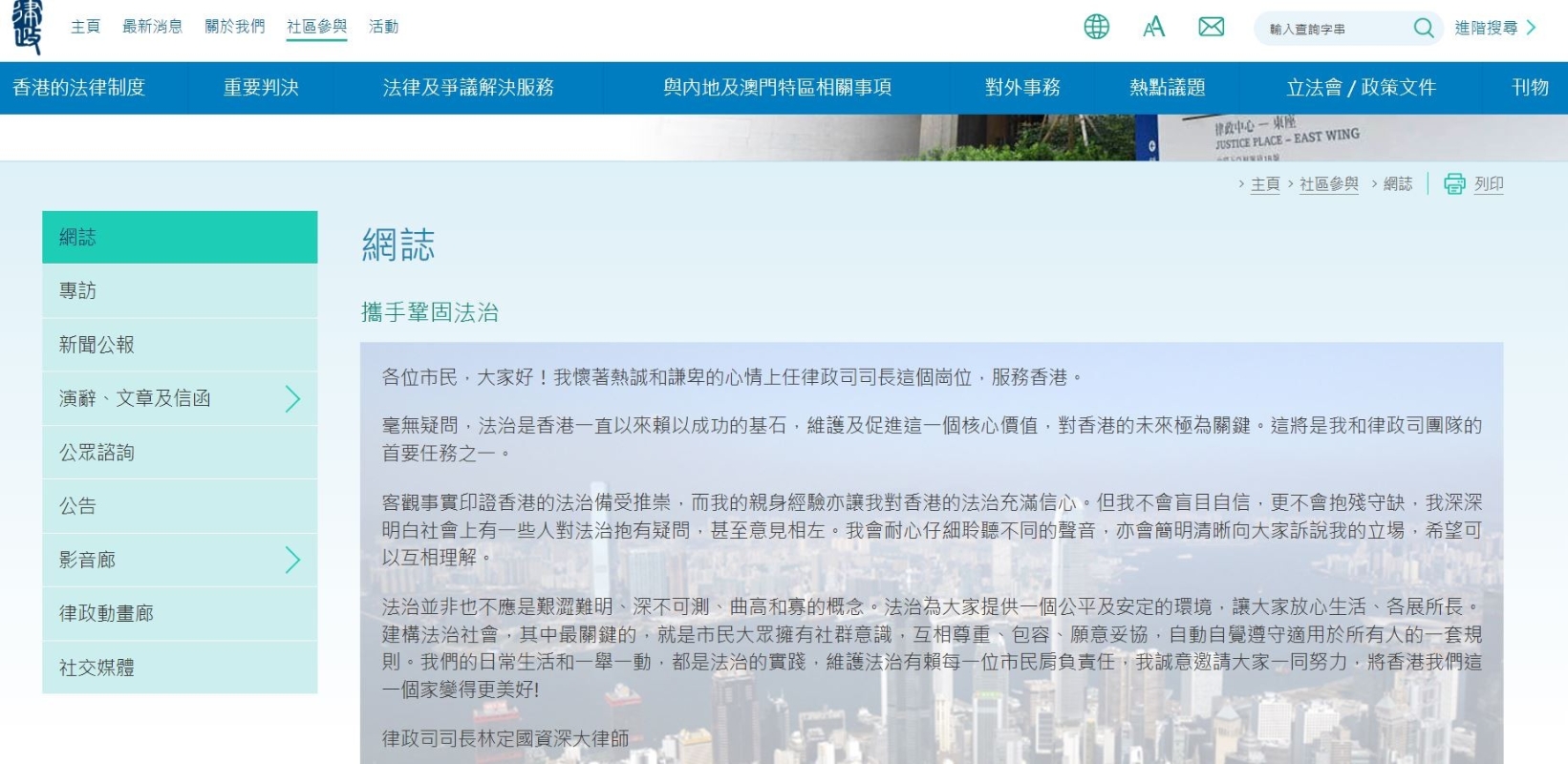Image resolution: width=1568 pixels, height=764 pixels.
Task: Type in the 輸入查詢字串 search field
Action: tap(1333, 29)
